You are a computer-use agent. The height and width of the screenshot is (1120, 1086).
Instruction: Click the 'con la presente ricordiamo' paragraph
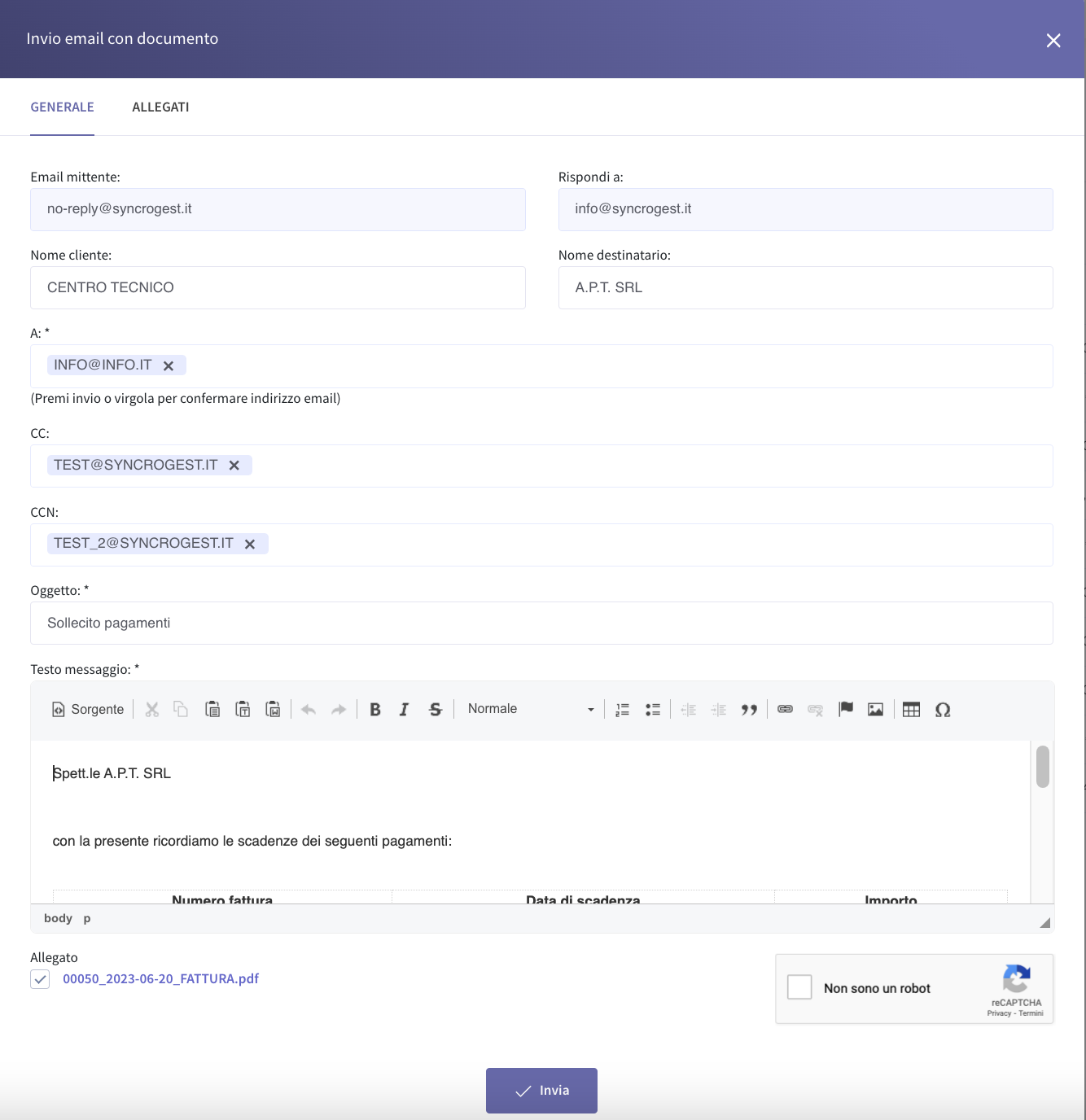[x=252, y=841]
